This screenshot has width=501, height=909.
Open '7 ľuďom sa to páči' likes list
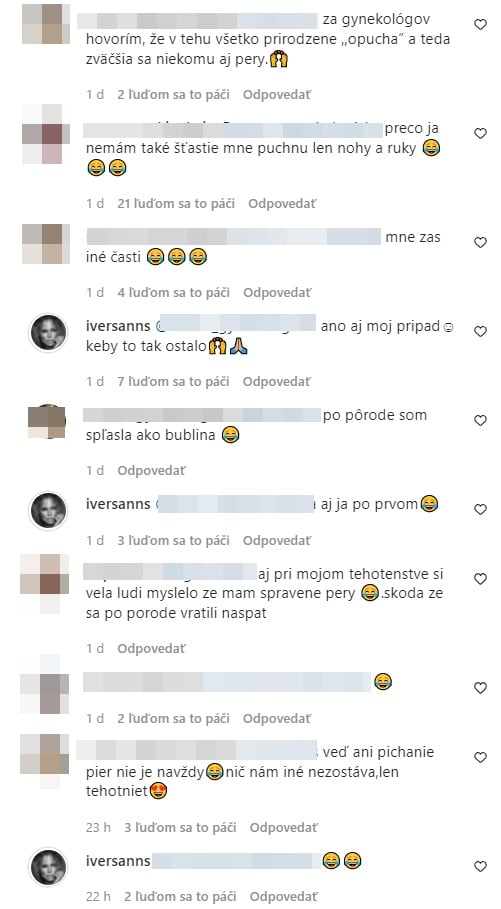173,381
